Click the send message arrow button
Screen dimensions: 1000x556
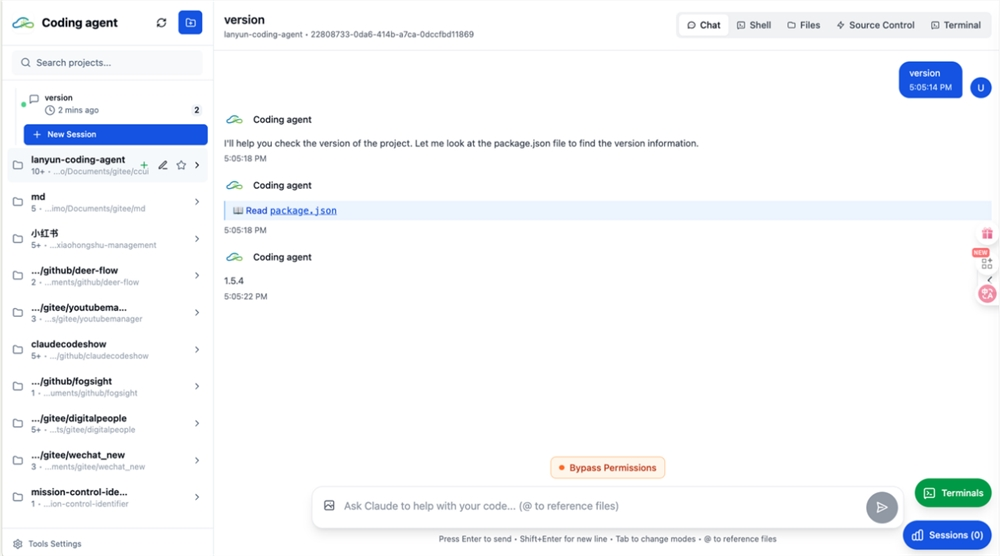[881, 508]
